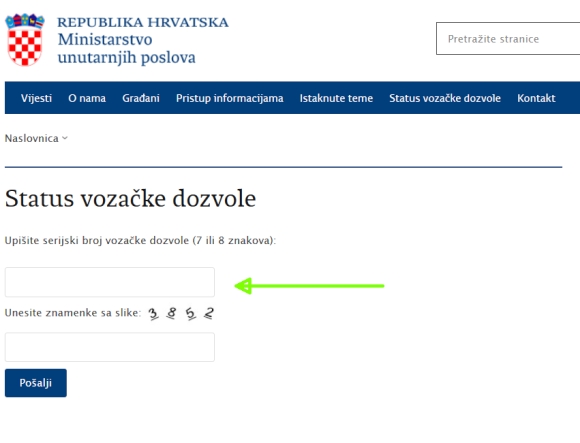The image size is (580, 443).
Task: Open the Vijesti menu item
Action: click(36, 98)
